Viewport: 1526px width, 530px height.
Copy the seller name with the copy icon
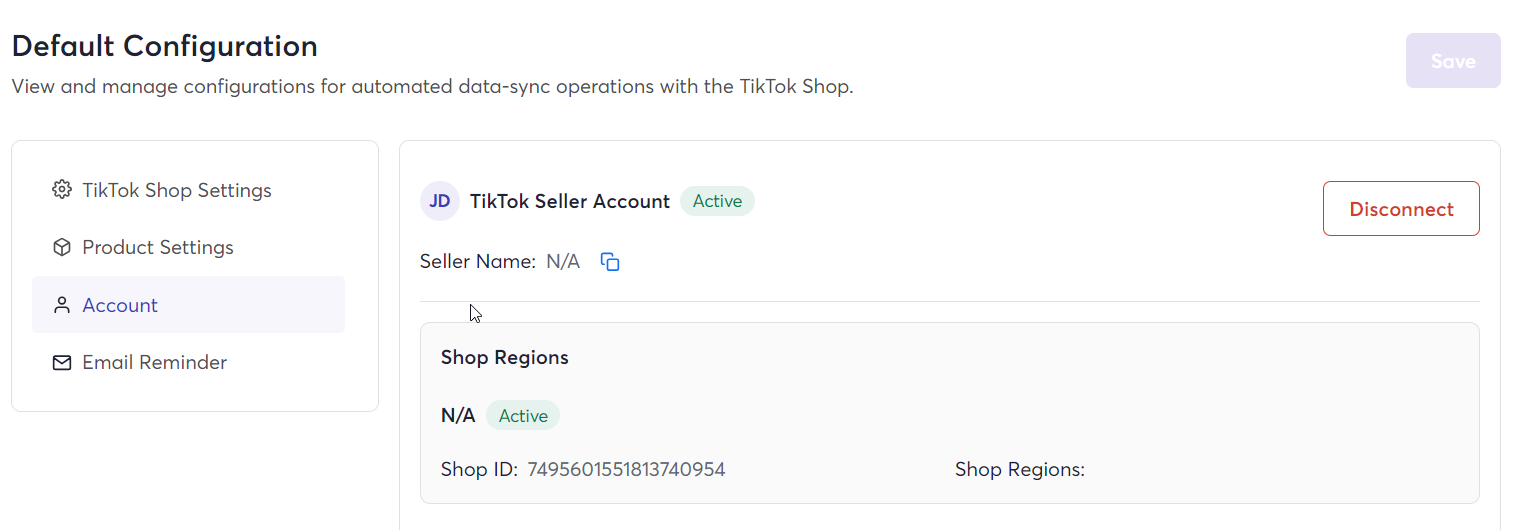(x=610, y=262)
